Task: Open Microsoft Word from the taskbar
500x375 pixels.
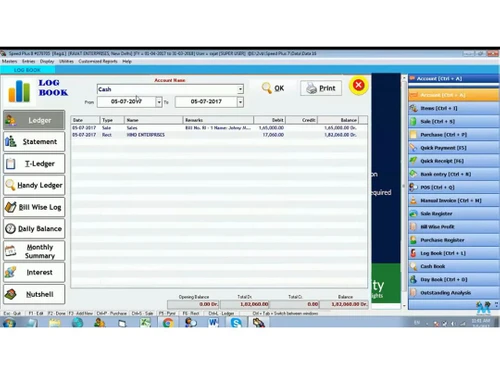Action: click(213, 322)
